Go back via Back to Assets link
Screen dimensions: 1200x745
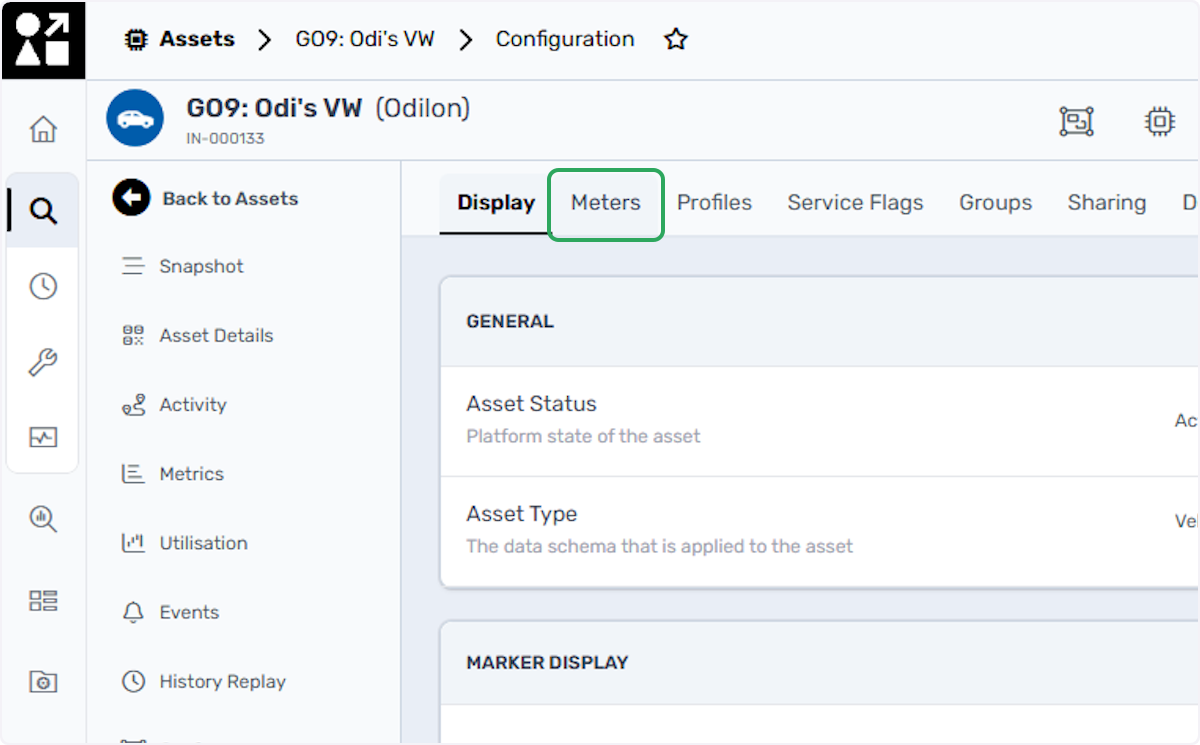point(230,198)
